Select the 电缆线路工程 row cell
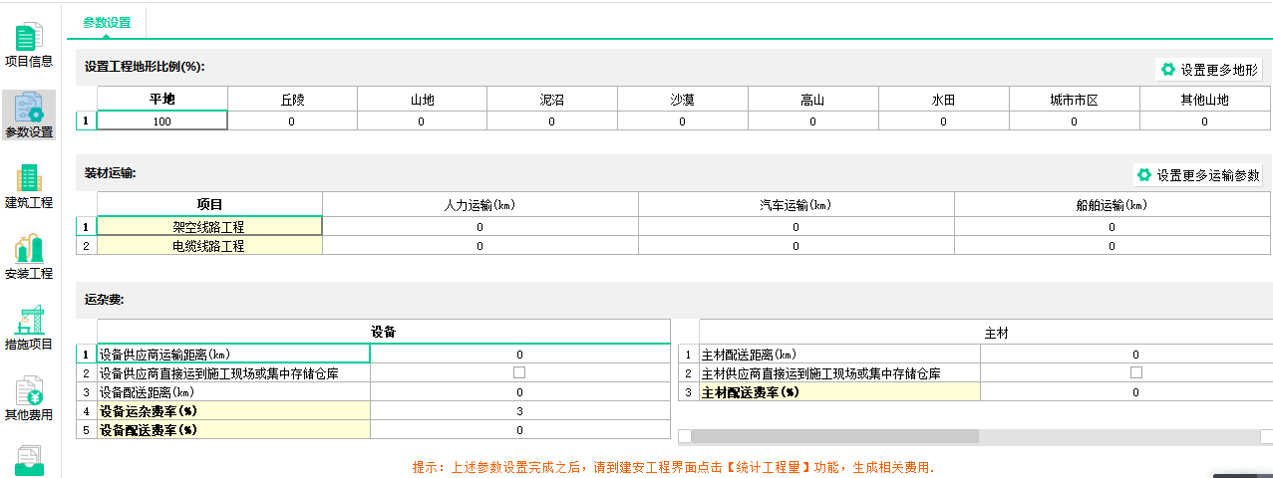Image resolution: width=1273 pixels, height=478 pixels. (209, 245)
